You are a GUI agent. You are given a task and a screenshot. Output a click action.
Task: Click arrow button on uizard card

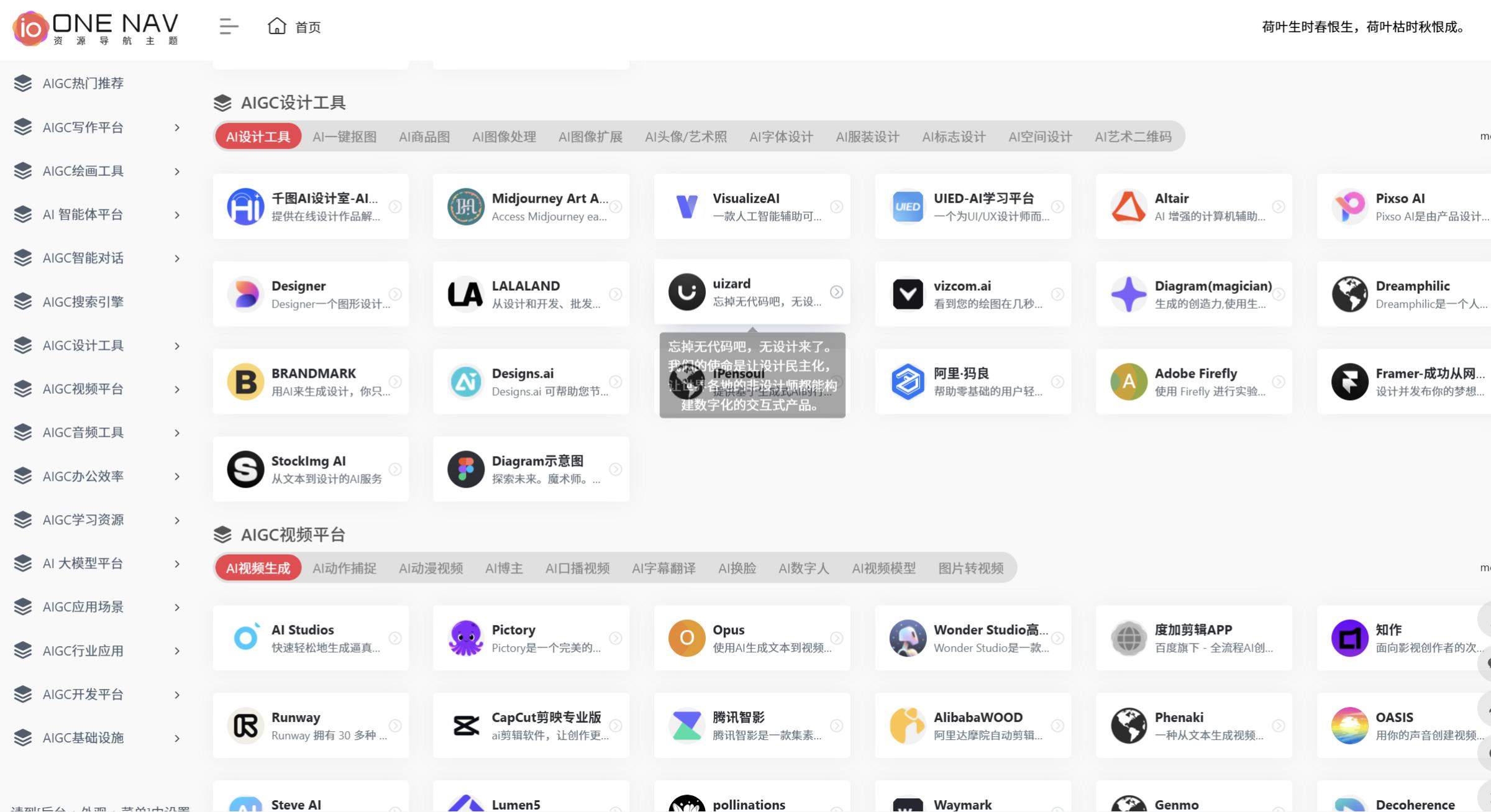point(837,291)
